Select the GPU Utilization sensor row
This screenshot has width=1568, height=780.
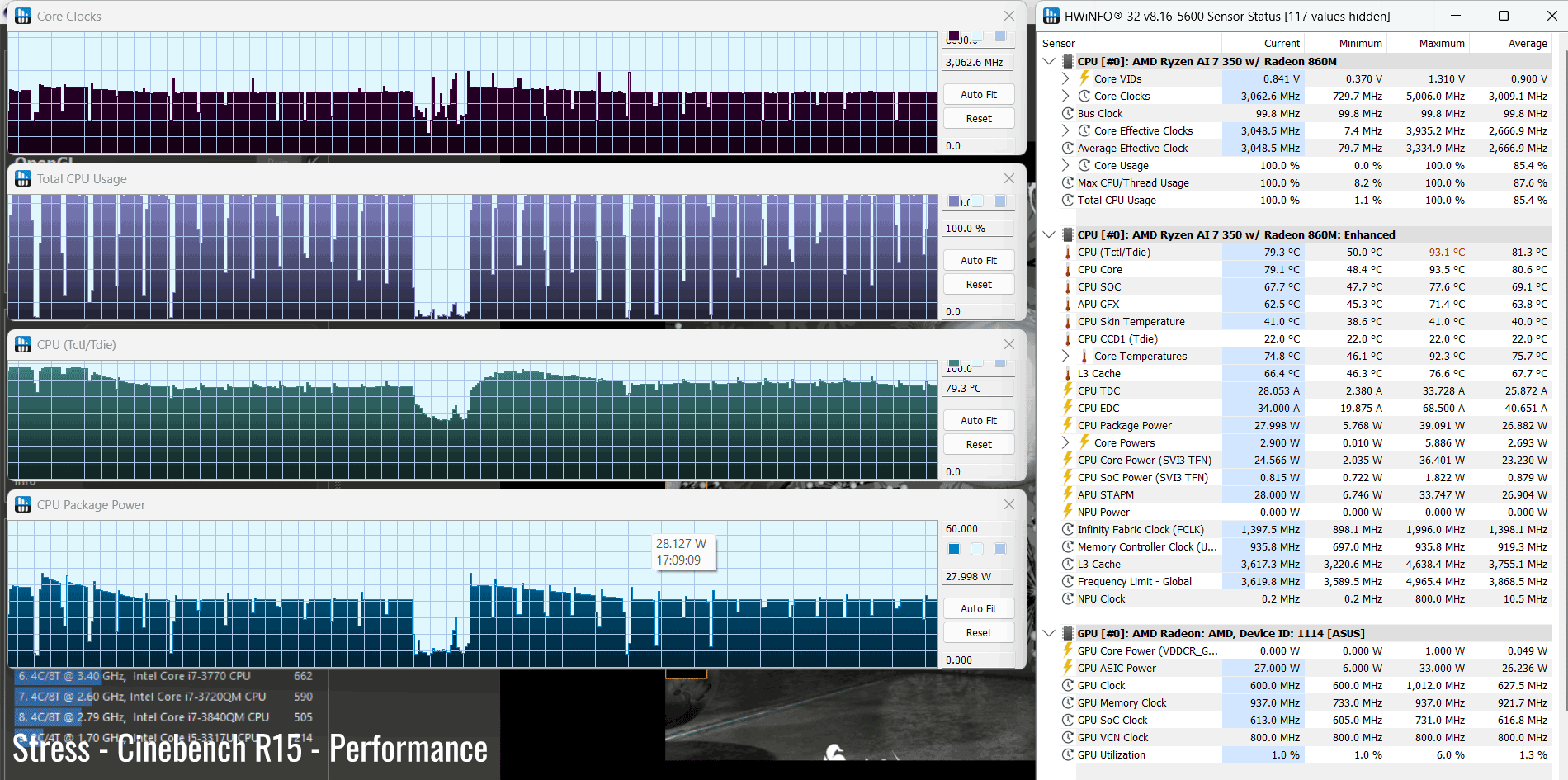point(1296,754)
